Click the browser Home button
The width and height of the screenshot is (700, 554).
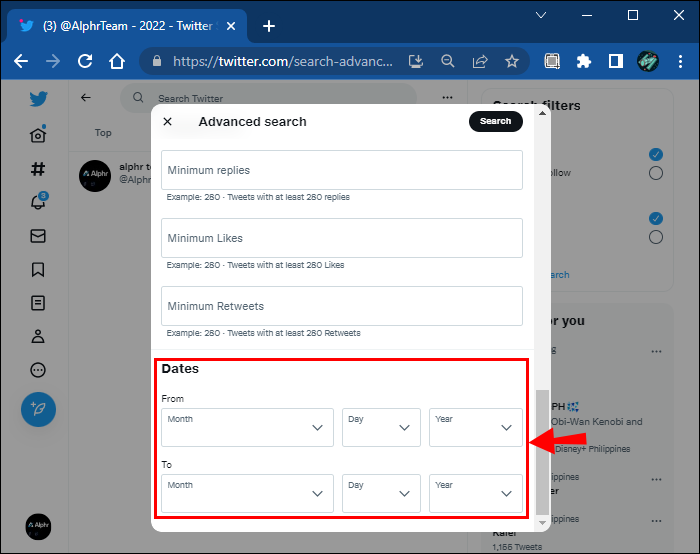[117, 61]
